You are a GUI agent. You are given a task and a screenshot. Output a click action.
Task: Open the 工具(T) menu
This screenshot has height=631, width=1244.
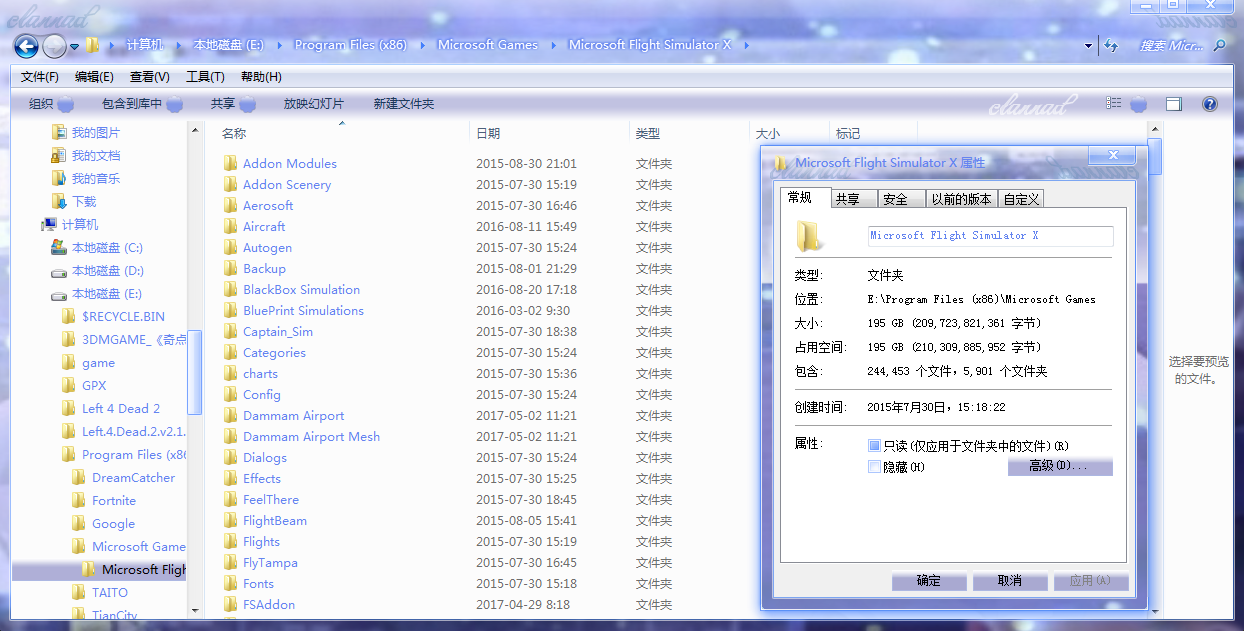(205, 77)
